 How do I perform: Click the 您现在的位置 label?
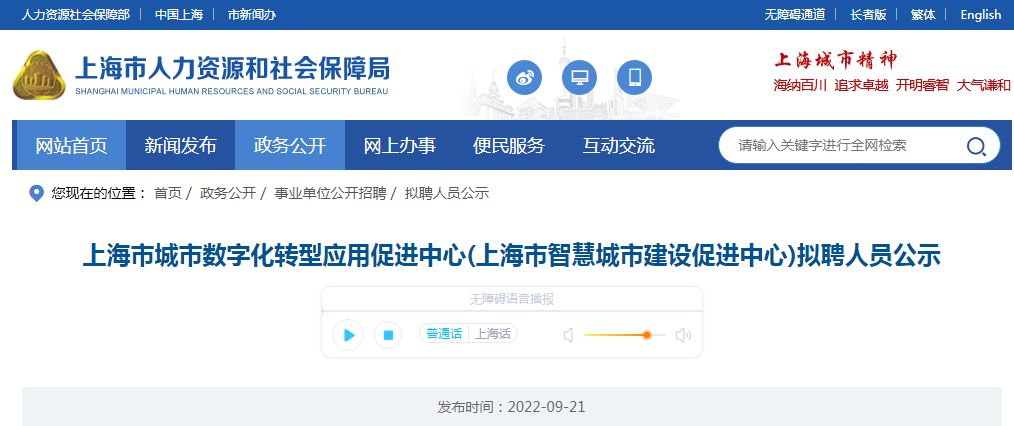point(99,193)
